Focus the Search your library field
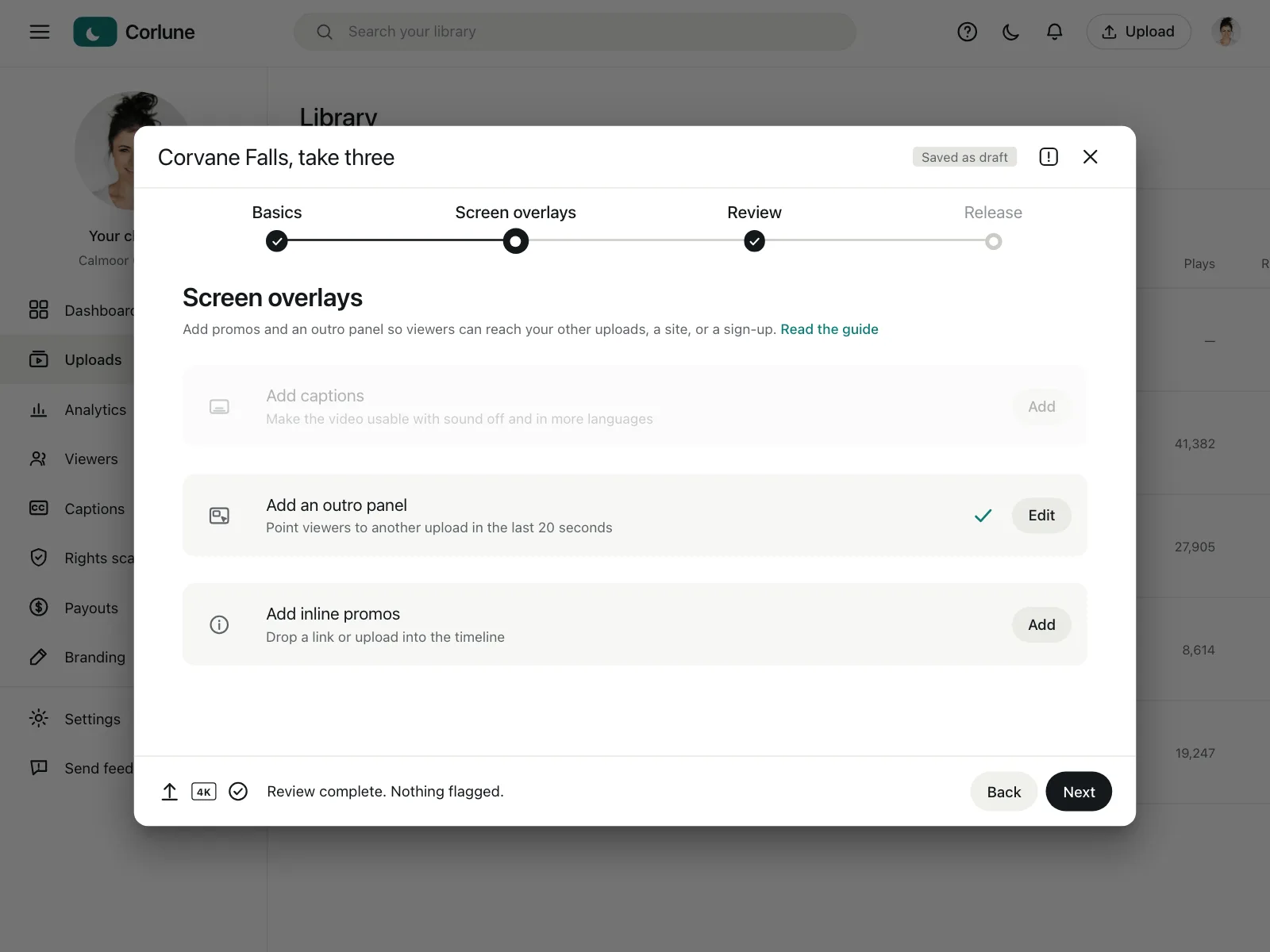The width and height of the screenshot is (1270, 952). point(575,32)
